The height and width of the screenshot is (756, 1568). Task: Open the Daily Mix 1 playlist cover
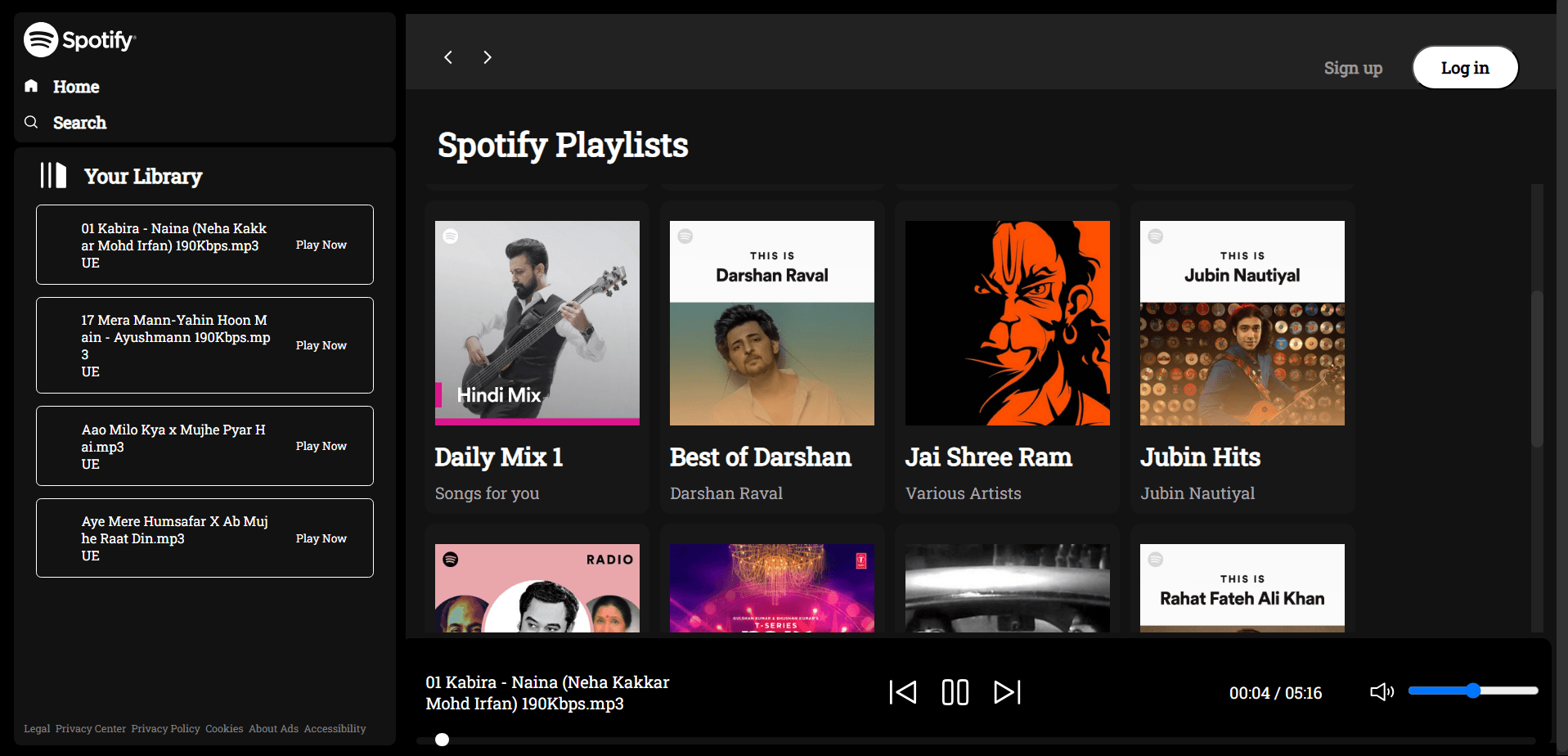pyautogui.click(x=537, y=323)
